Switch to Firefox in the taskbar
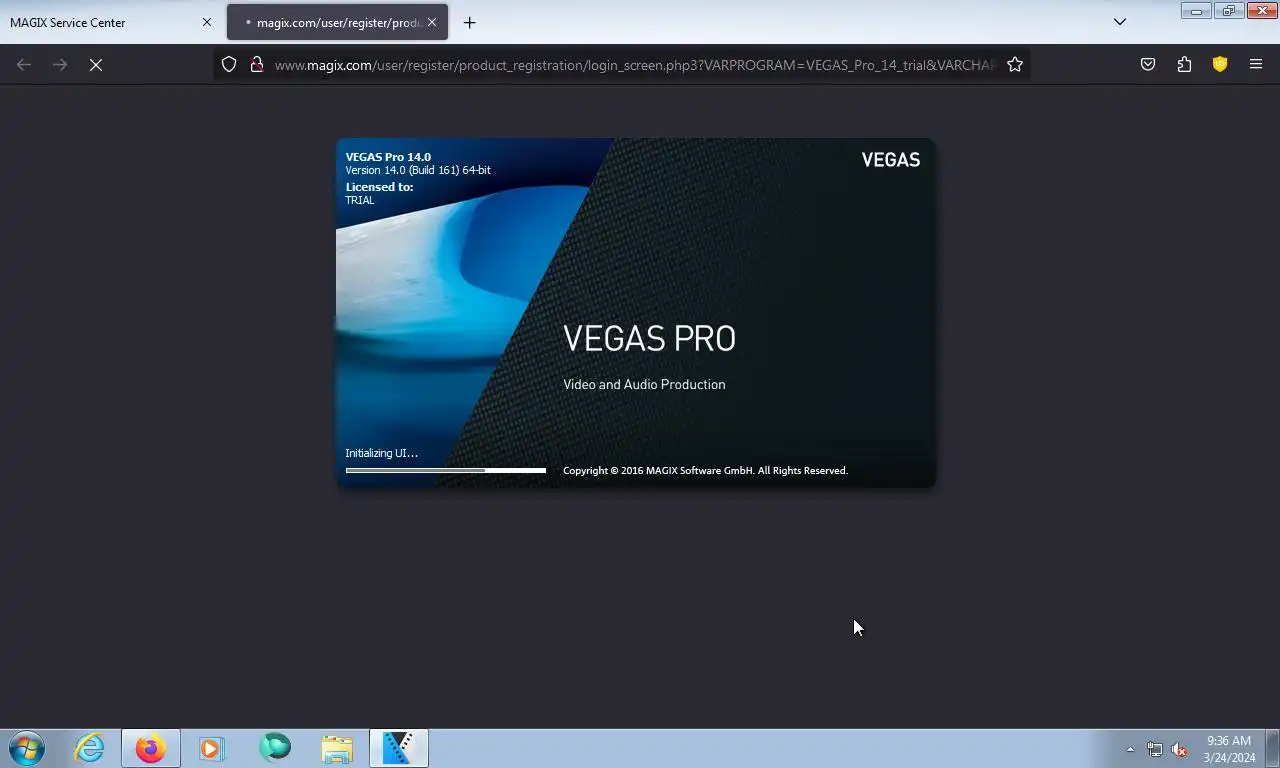Viewport: 1280px width, 768px height. tap(151, 748)
